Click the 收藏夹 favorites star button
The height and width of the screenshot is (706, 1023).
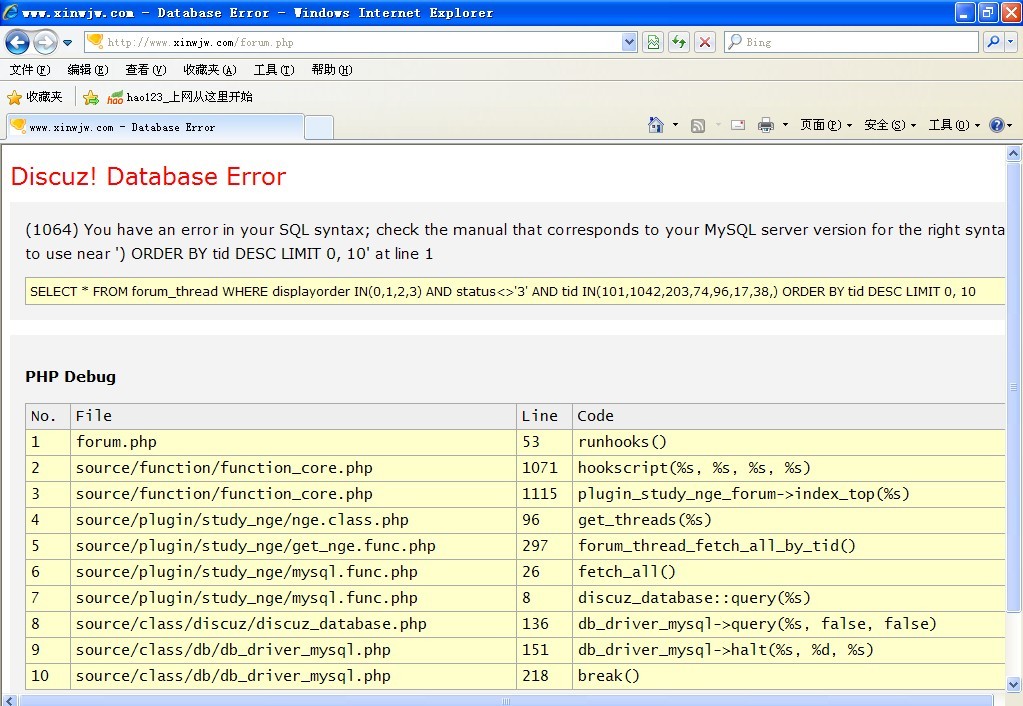pyautogui.click(x=35, y=97)
